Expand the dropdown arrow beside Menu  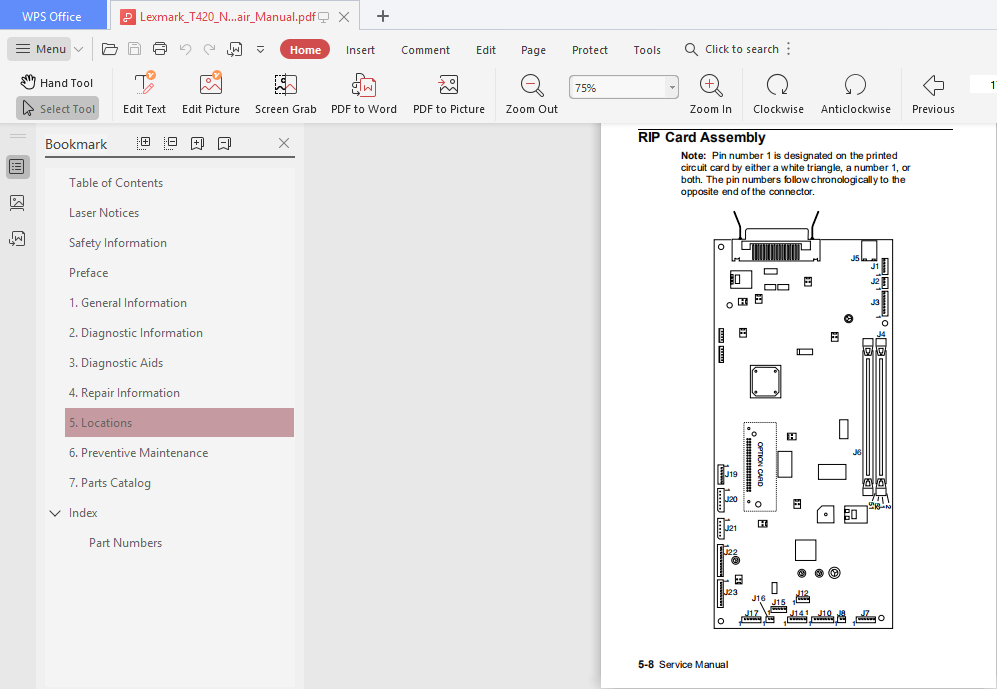[79, 49]
